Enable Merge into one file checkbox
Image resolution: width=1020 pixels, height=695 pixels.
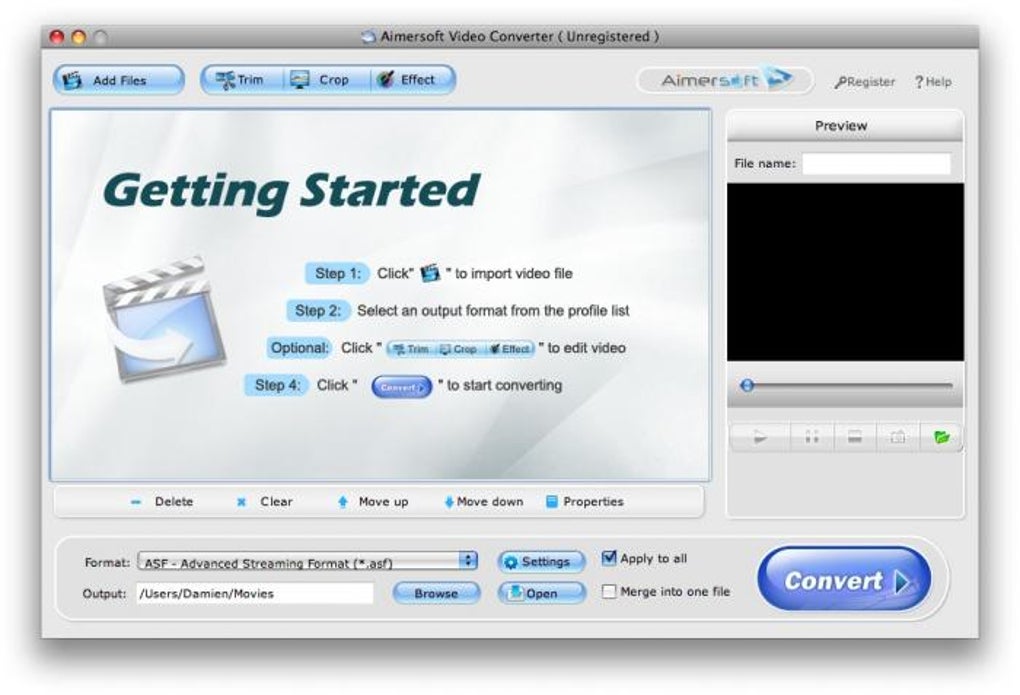coord(608,592)
